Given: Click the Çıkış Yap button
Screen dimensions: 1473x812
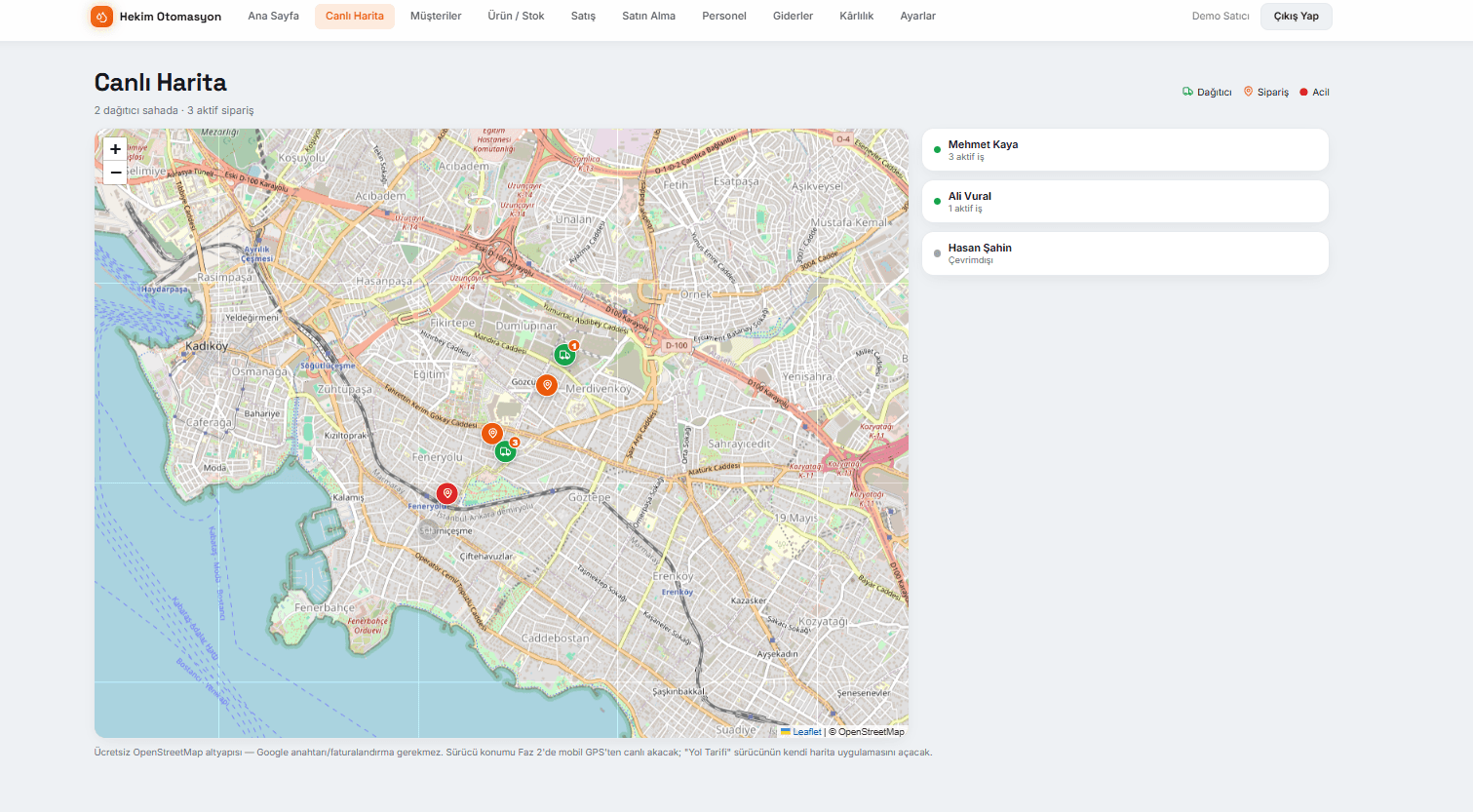Looking at the screenshot, I should pos(1296,17).
